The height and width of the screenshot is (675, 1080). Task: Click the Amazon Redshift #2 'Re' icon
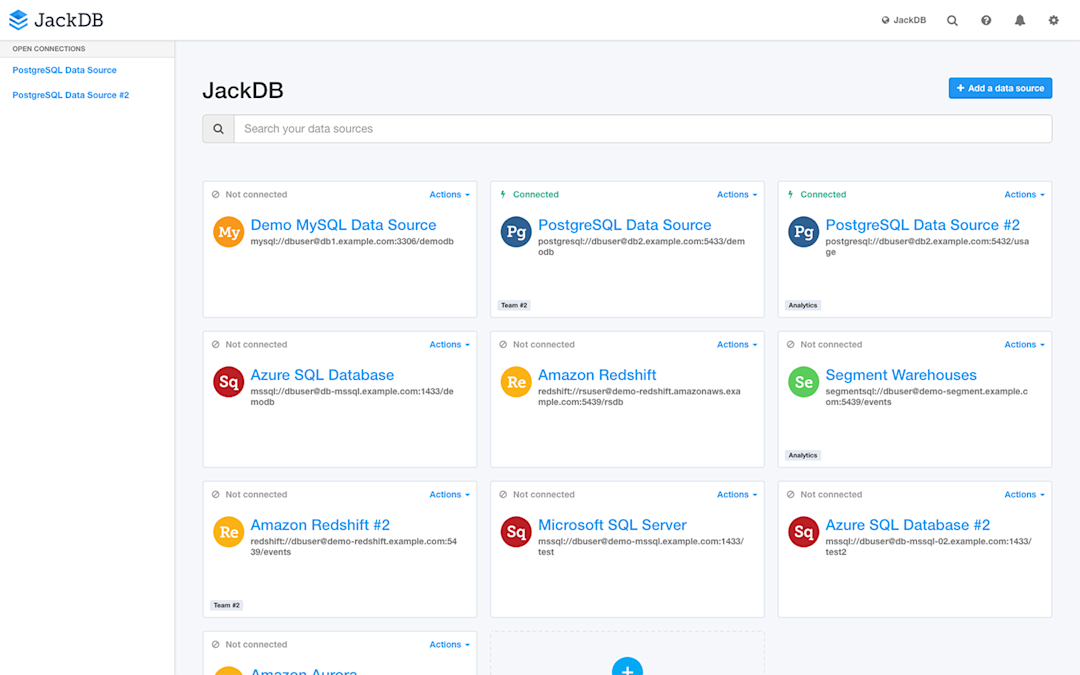tap(229, 532)
